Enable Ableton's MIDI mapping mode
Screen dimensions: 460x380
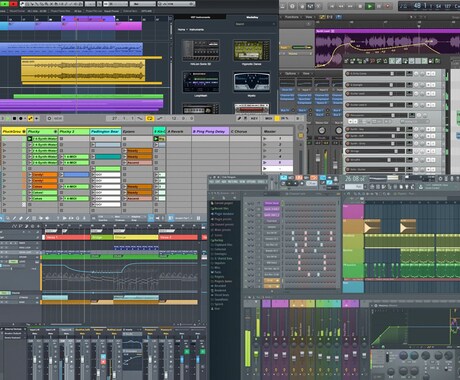tap(268, 118)
